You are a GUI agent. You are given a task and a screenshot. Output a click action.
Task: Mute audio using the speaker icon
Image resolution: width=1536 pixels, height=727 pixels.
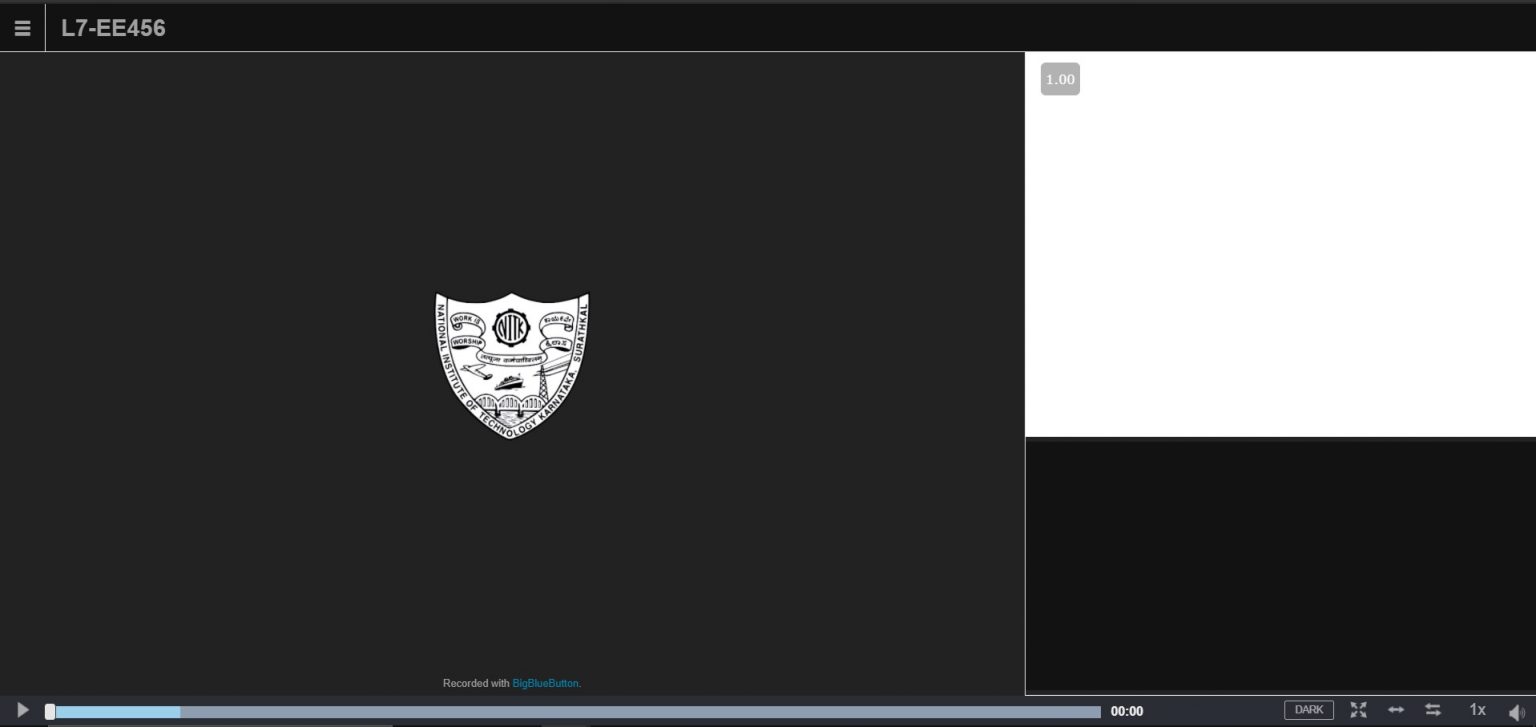pos(1516,711)
